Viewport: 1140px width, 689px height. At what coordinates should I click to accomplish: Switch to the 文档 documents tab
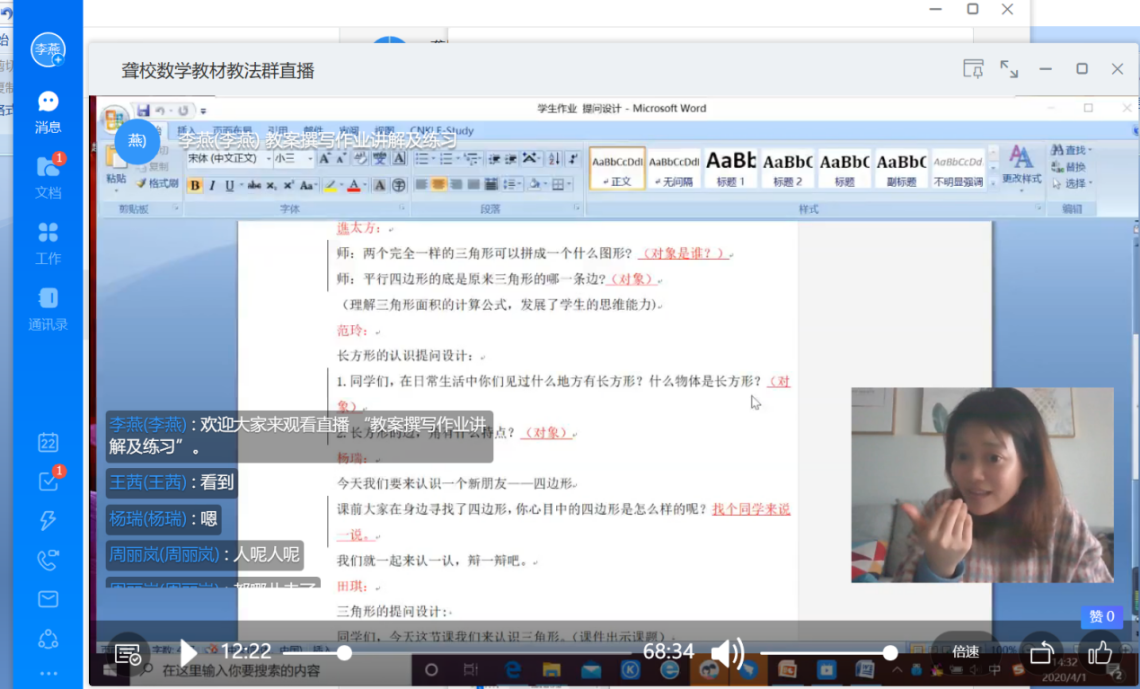(x=47, y=176)
